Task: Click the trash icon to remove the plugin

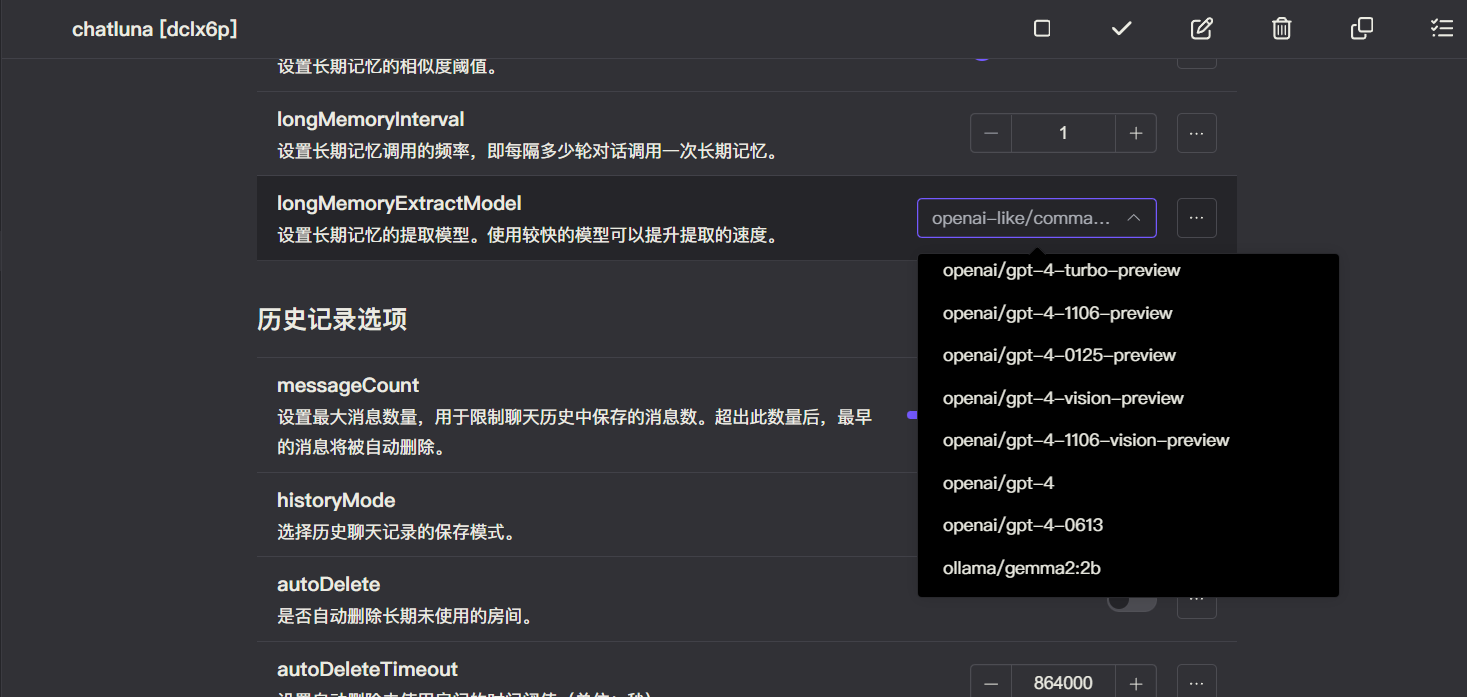Action: click(x=1281, y=29)
